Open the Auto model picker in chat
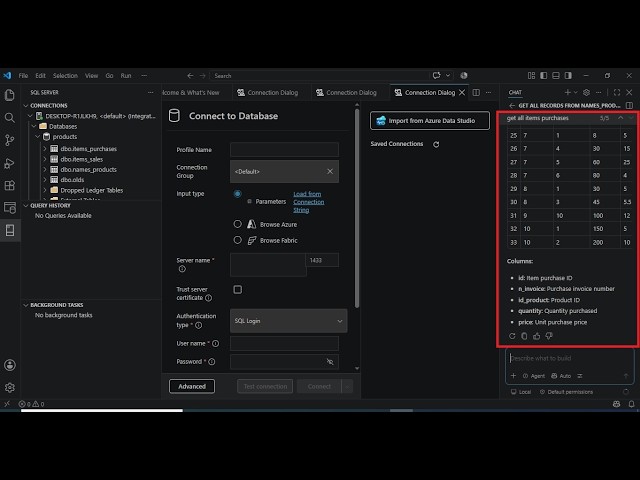This screenshot has height=480, width=640. [x=561, y=376]
